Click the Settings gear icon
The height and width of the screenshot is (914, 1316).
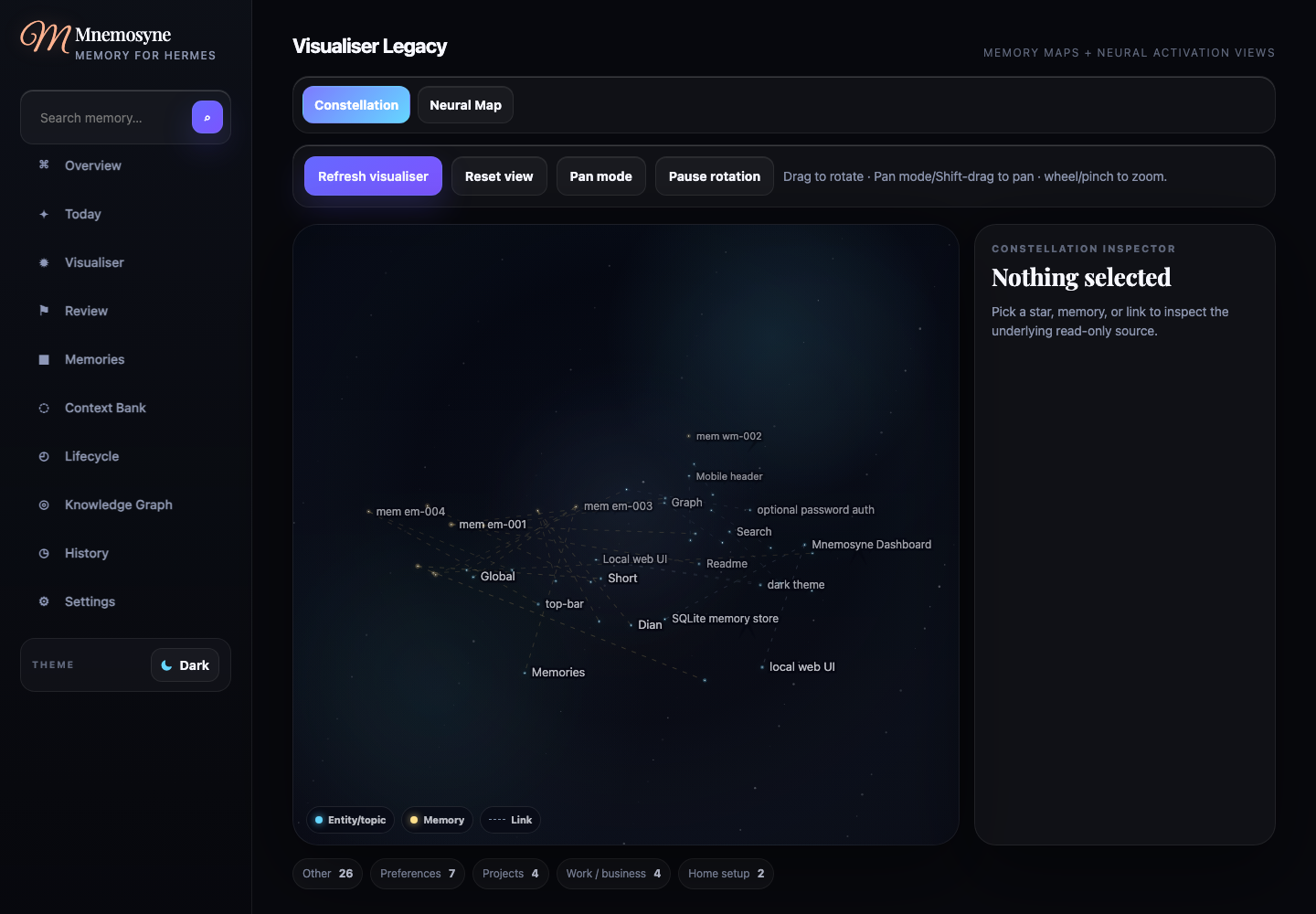pos(44,601)
